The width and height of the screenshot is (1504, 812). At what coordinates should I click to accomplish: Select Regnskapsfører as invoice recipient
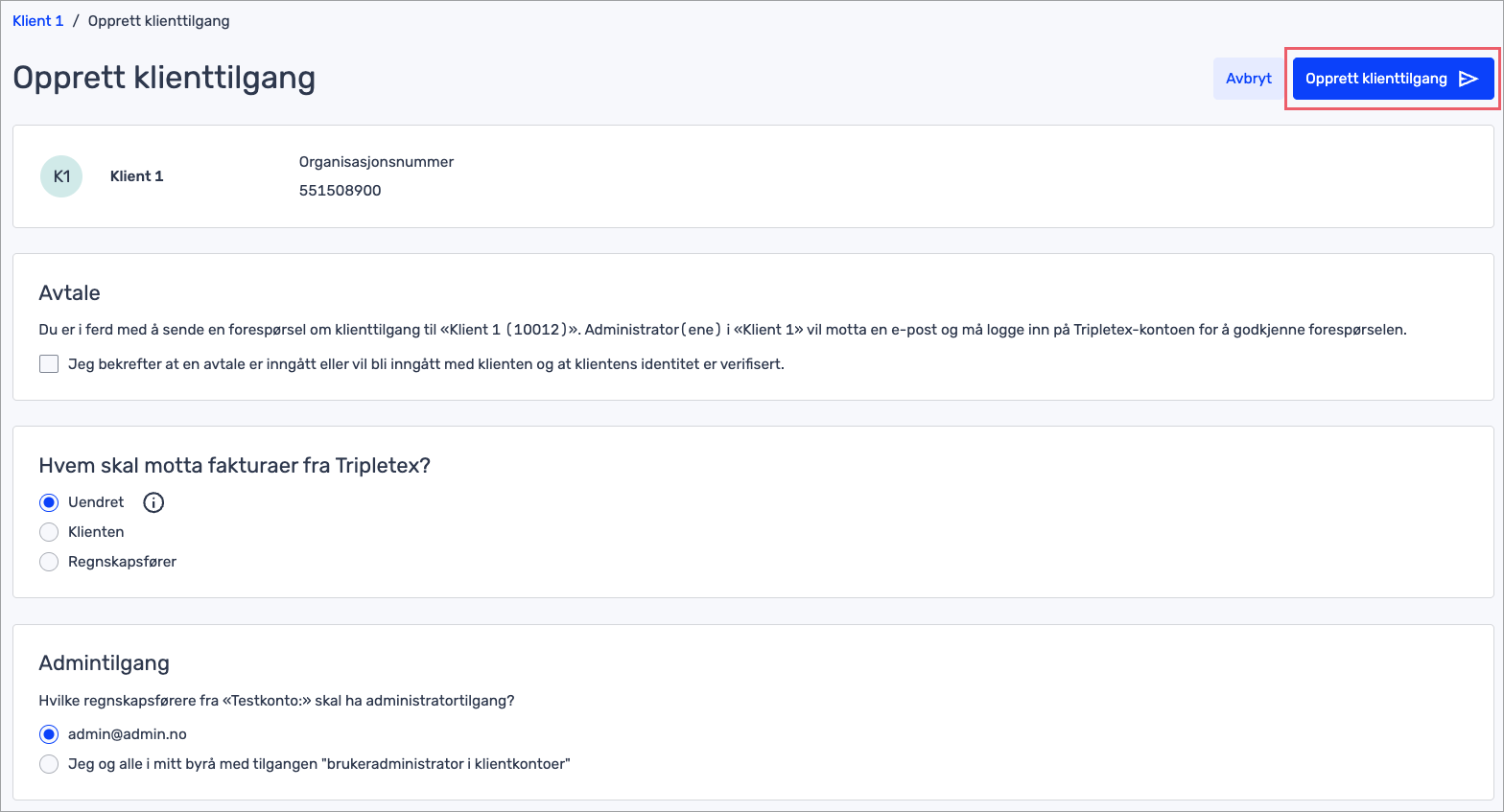49,562
